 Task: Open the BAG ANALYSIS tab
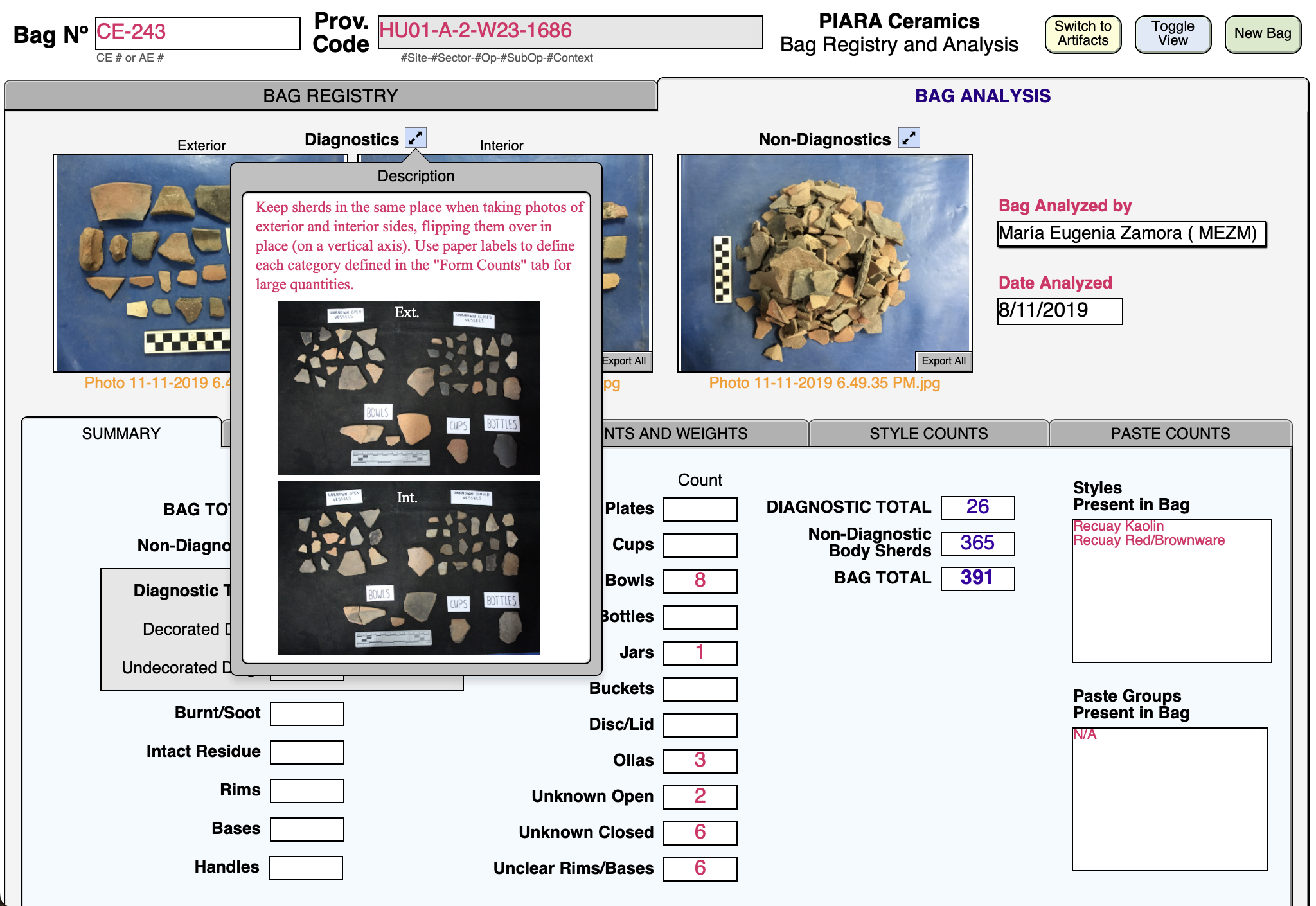point(983,96)
